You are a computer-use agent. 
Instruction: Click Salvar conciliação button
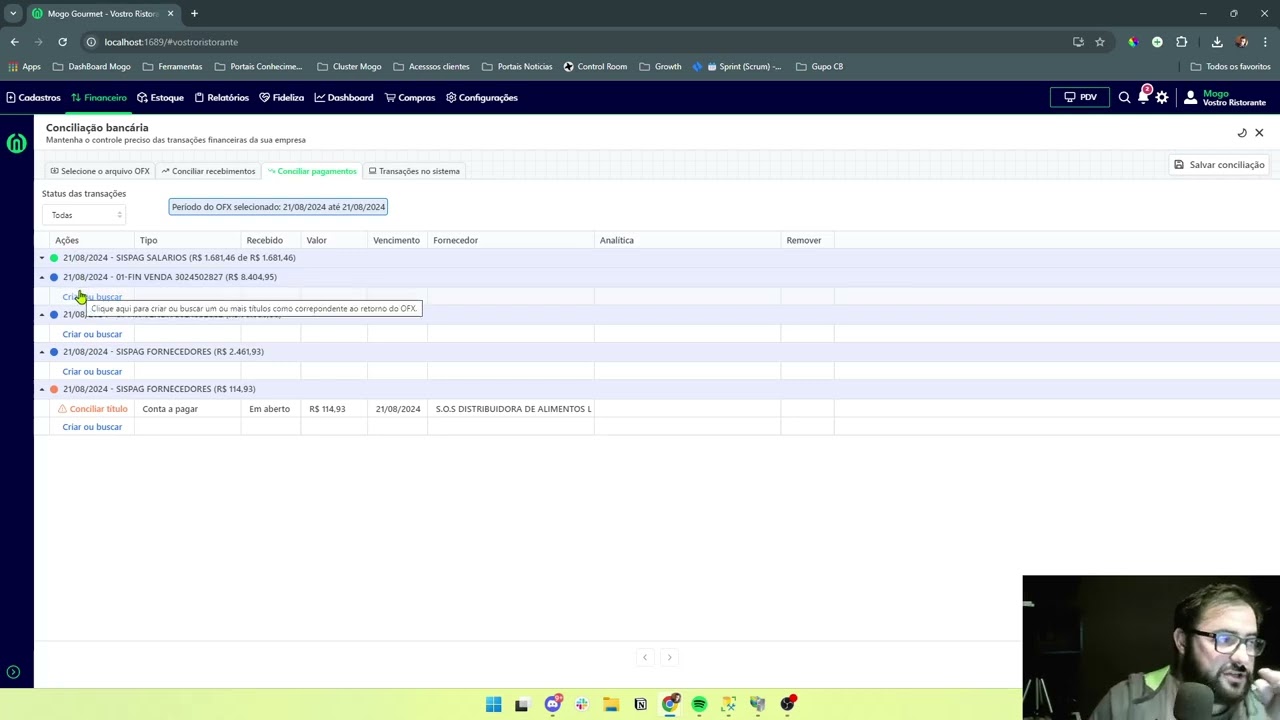(1219, 165)
